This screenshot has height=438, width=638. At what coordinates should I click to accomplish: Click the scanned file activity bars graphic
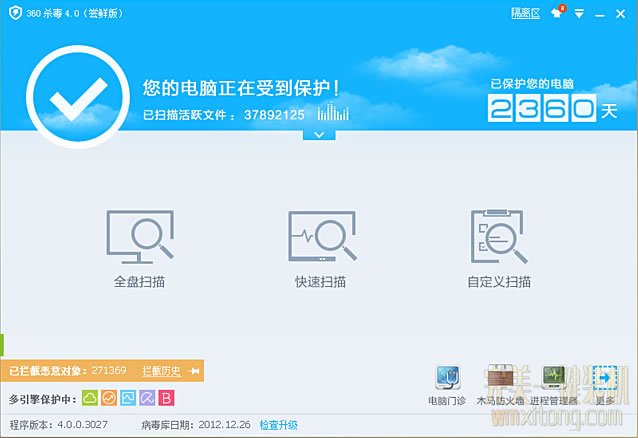(x=333, y=112)
